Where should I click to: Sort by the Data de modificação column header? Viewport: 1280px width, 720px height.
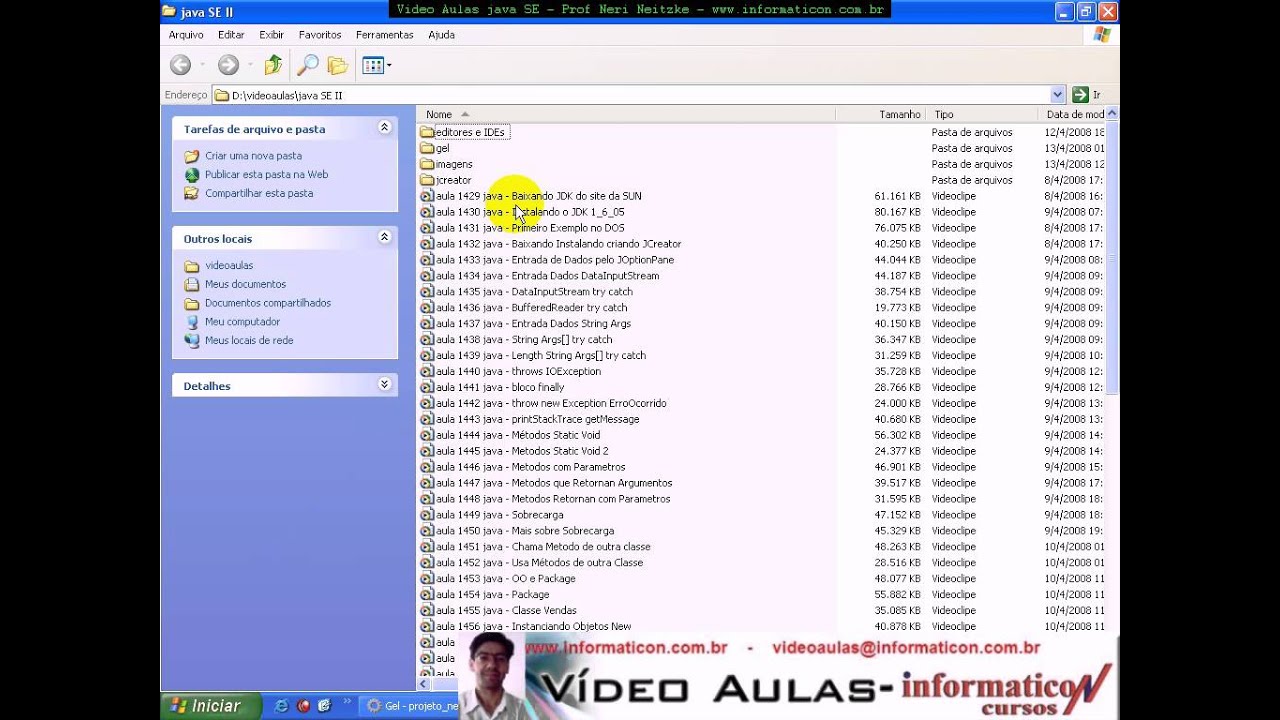coord(1073,114)
